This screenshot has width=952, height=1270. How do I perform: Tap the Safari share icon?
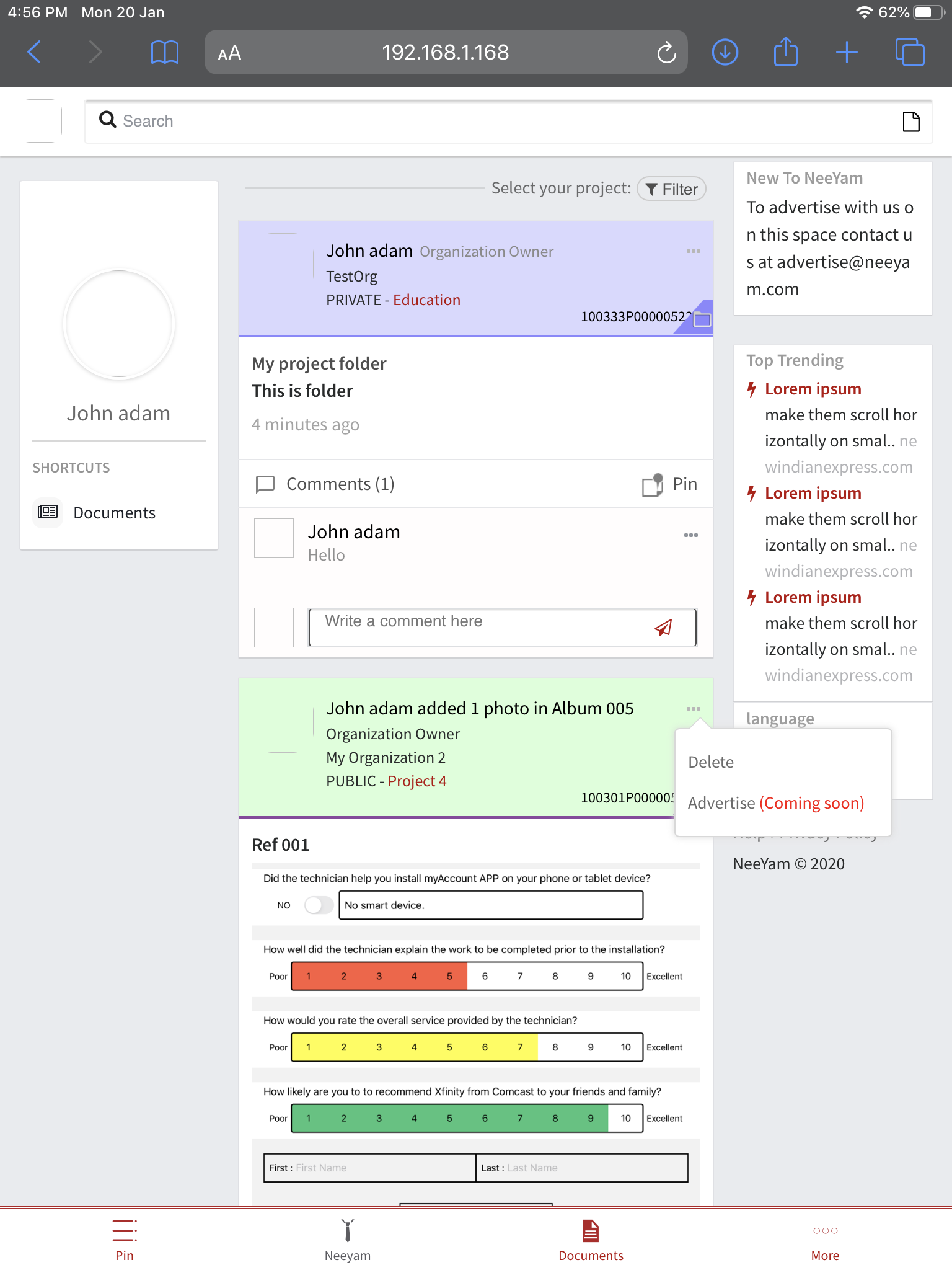point(785,52)
